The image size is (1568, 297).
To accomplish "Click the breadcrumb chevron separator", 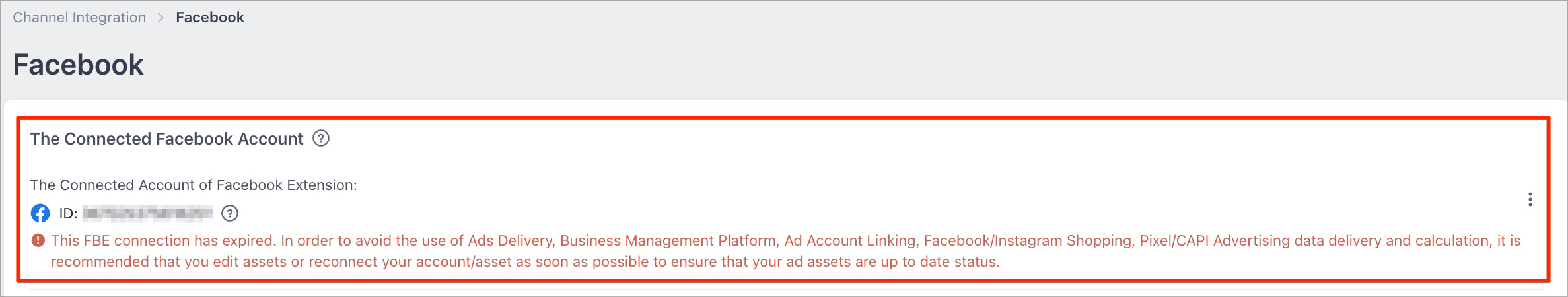I will [160, 18].
